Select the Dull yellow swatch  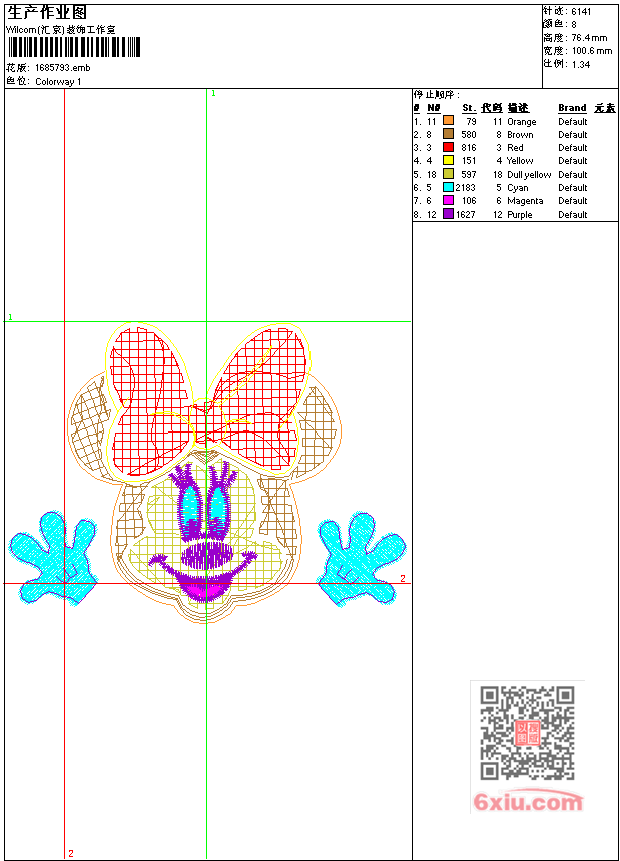[448, 174]
